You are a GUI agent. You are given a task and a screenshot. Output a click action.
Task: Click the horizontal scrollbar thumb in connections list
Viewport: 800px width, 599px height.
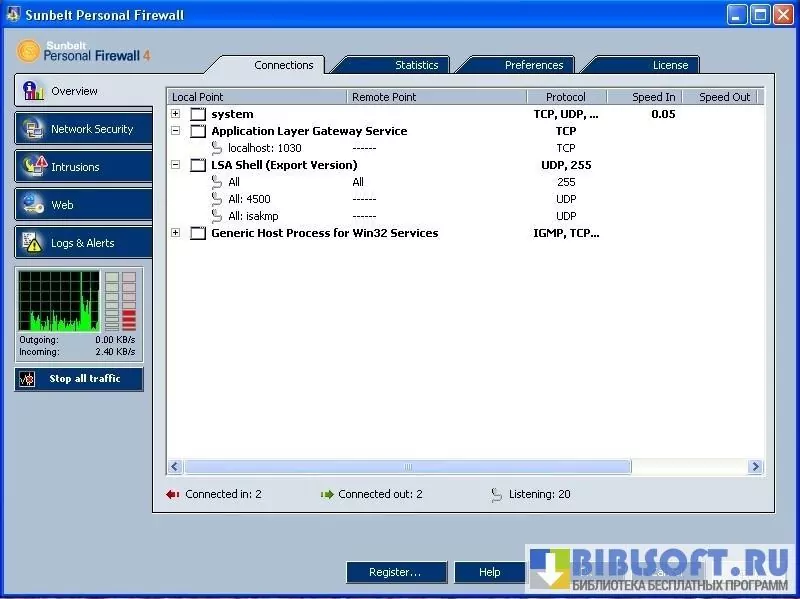coord(407,467)
